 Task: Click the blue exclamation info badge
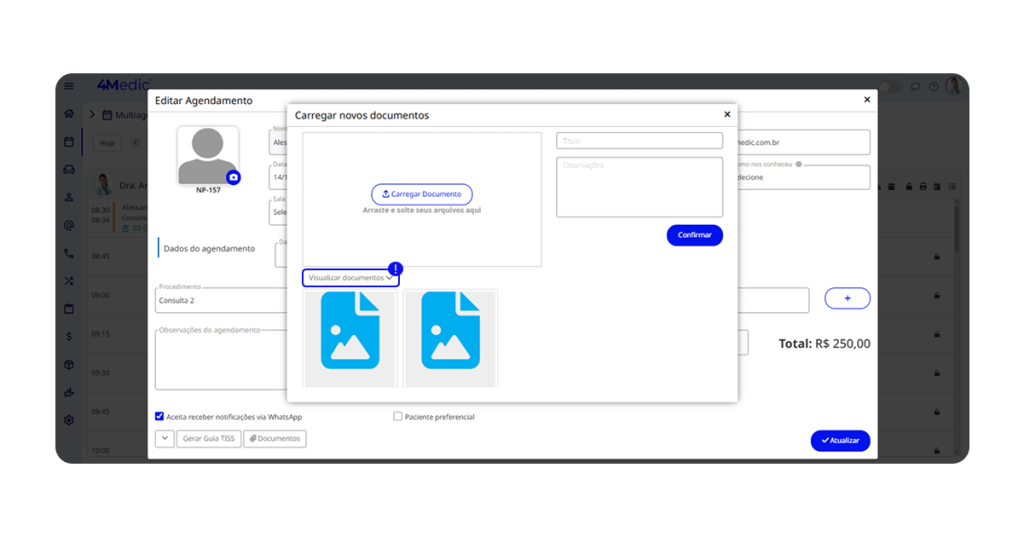pos(396,269)
